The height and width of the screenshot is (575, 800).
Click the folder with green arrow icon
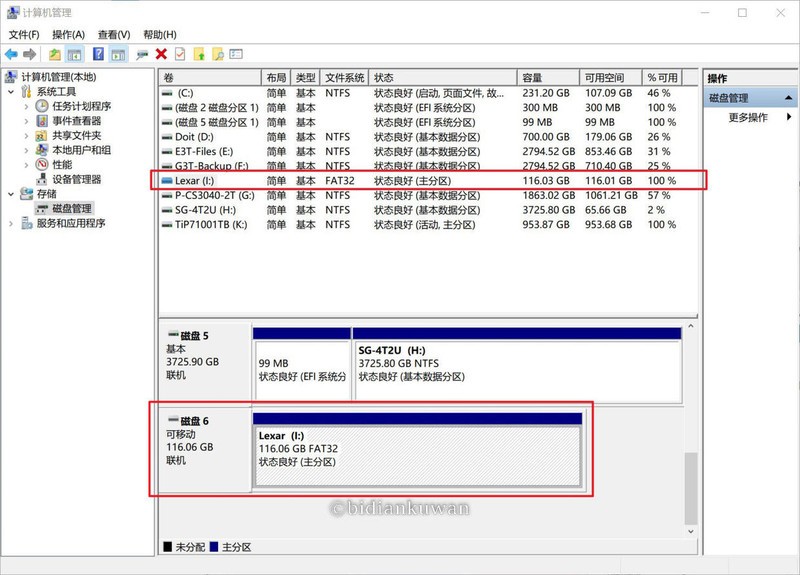(199, 54)
